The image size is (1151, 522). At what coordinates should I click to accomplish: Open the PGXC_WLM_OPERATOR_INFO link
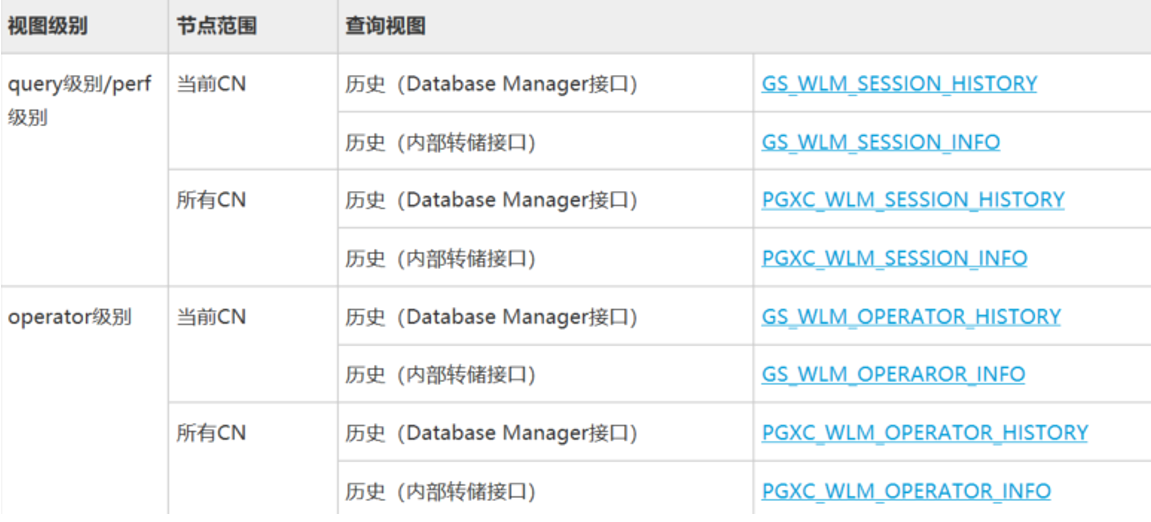click(x=906, y=490)
